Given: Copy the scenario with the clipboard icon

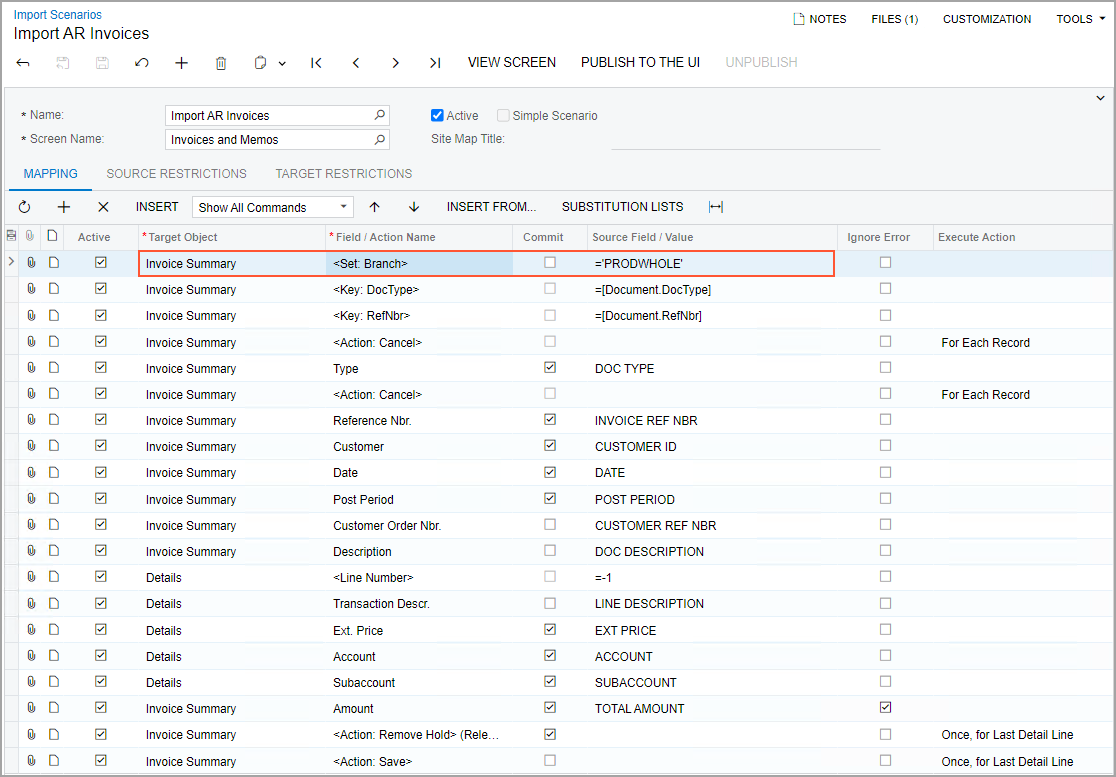Looking at the screenshot, I should (x=259, y=62).
